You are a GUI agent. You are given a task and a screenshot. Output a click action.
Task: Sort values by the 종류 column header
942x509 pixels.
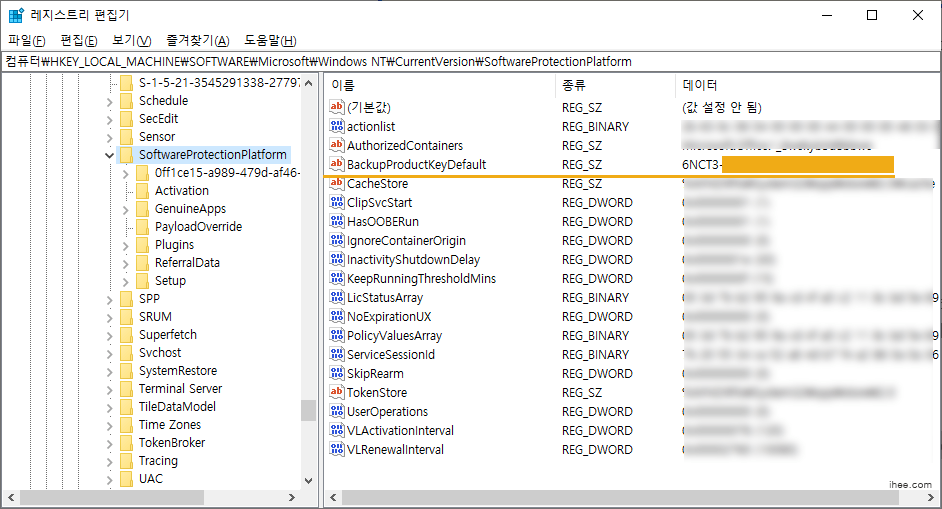[x=616, y=85]
